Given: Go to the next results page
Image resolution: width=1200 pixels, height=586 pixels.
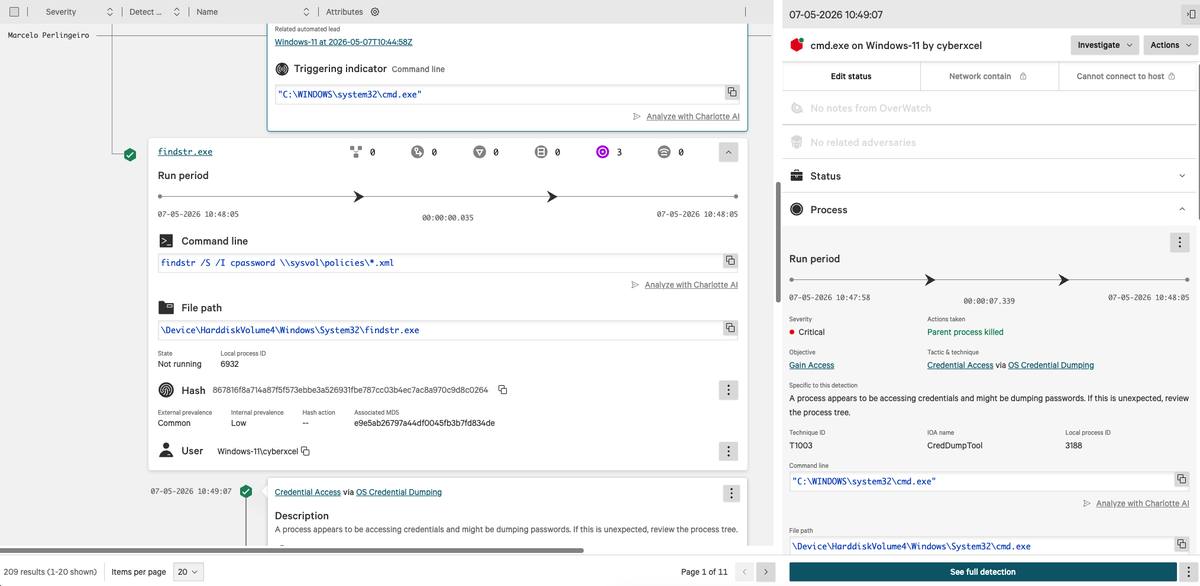Looking at the screenshot, I should click(x=765, y=572).
